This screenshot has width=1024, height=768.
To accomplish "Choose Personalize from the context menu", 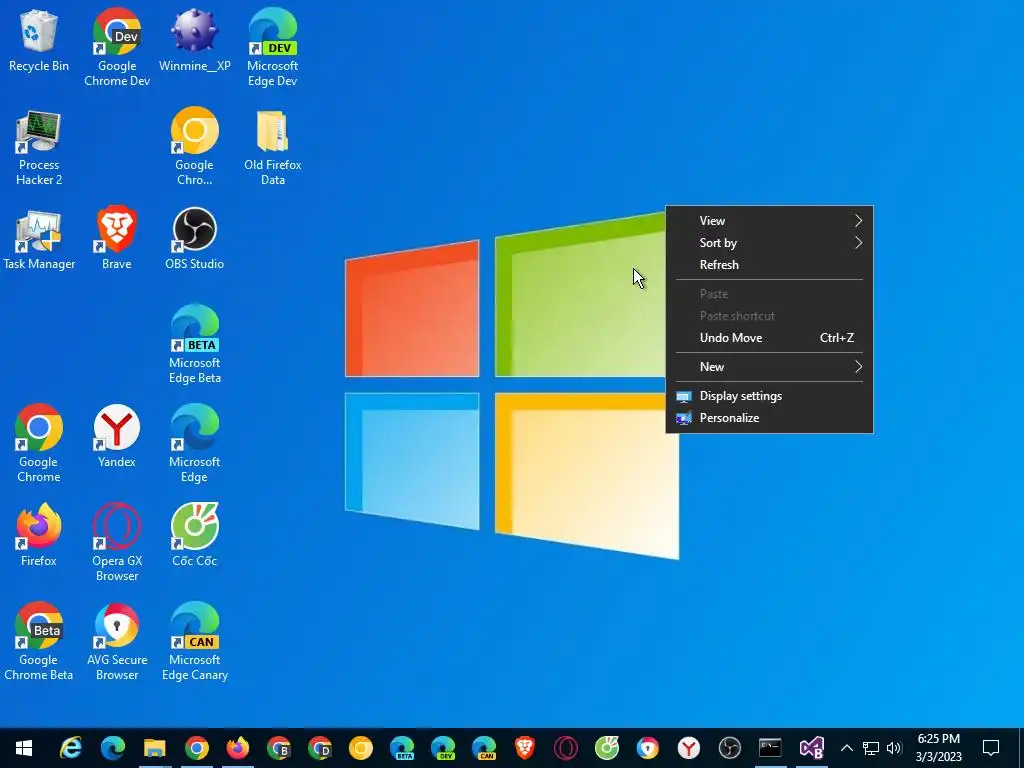I will coord(769,418).
